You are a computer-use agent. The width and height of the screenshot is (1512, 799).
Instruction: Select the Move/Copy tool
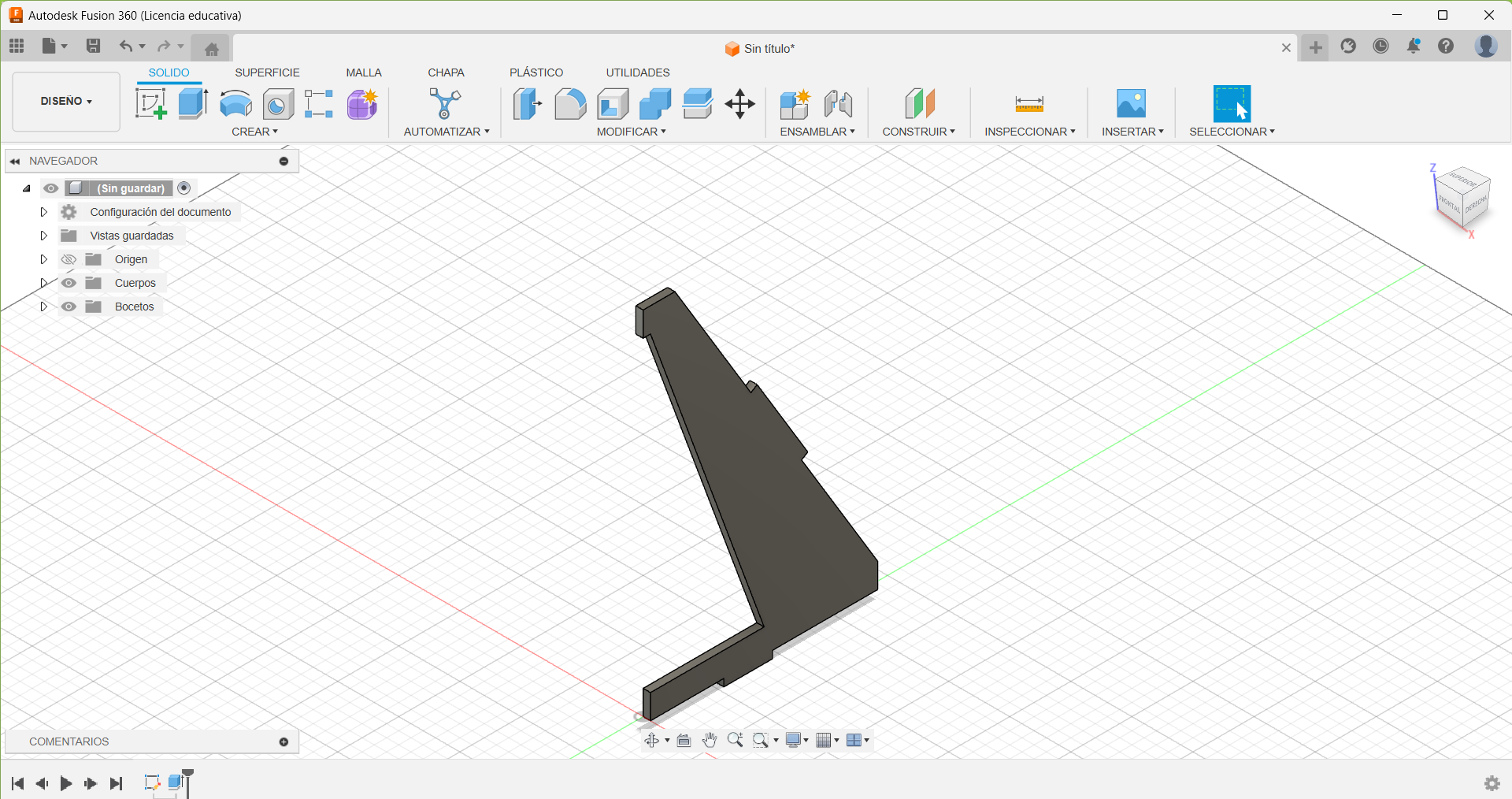(740, 103)
